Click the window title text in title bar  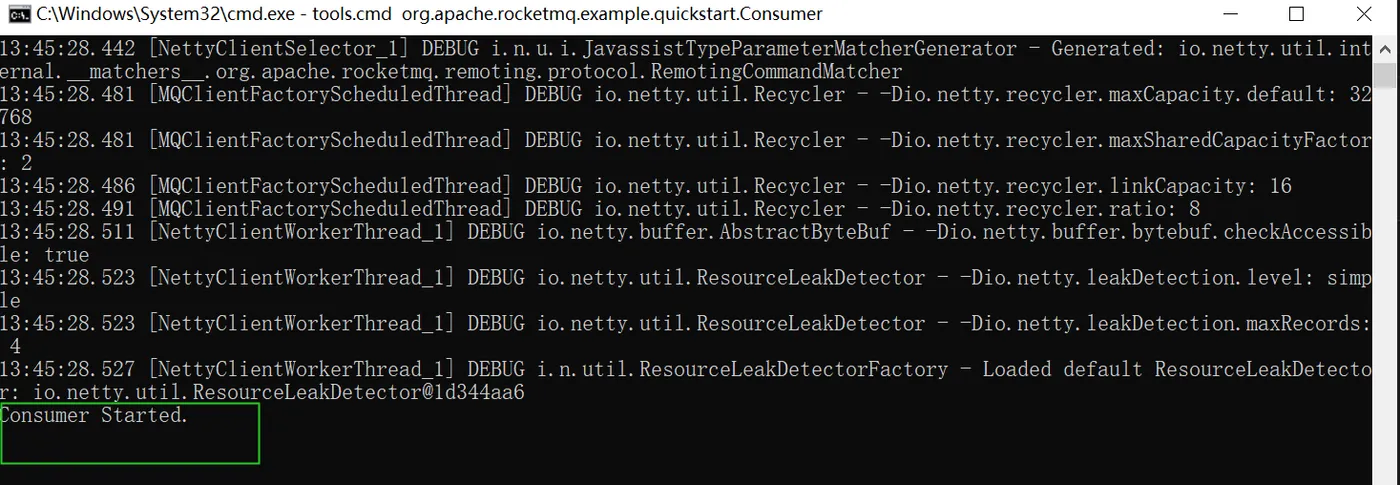point(430,14)
